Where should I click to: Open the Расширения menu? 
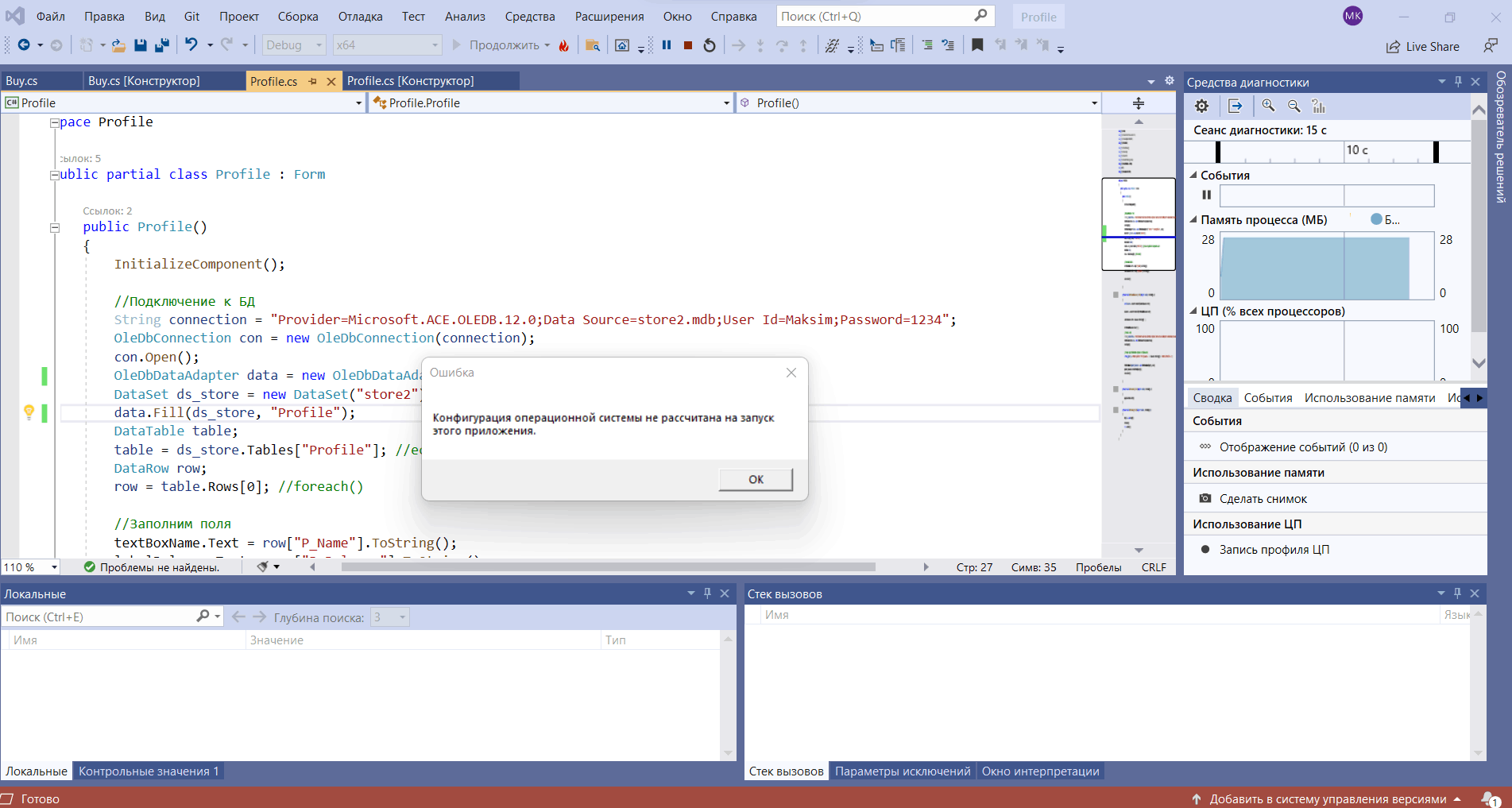point(609,16)
